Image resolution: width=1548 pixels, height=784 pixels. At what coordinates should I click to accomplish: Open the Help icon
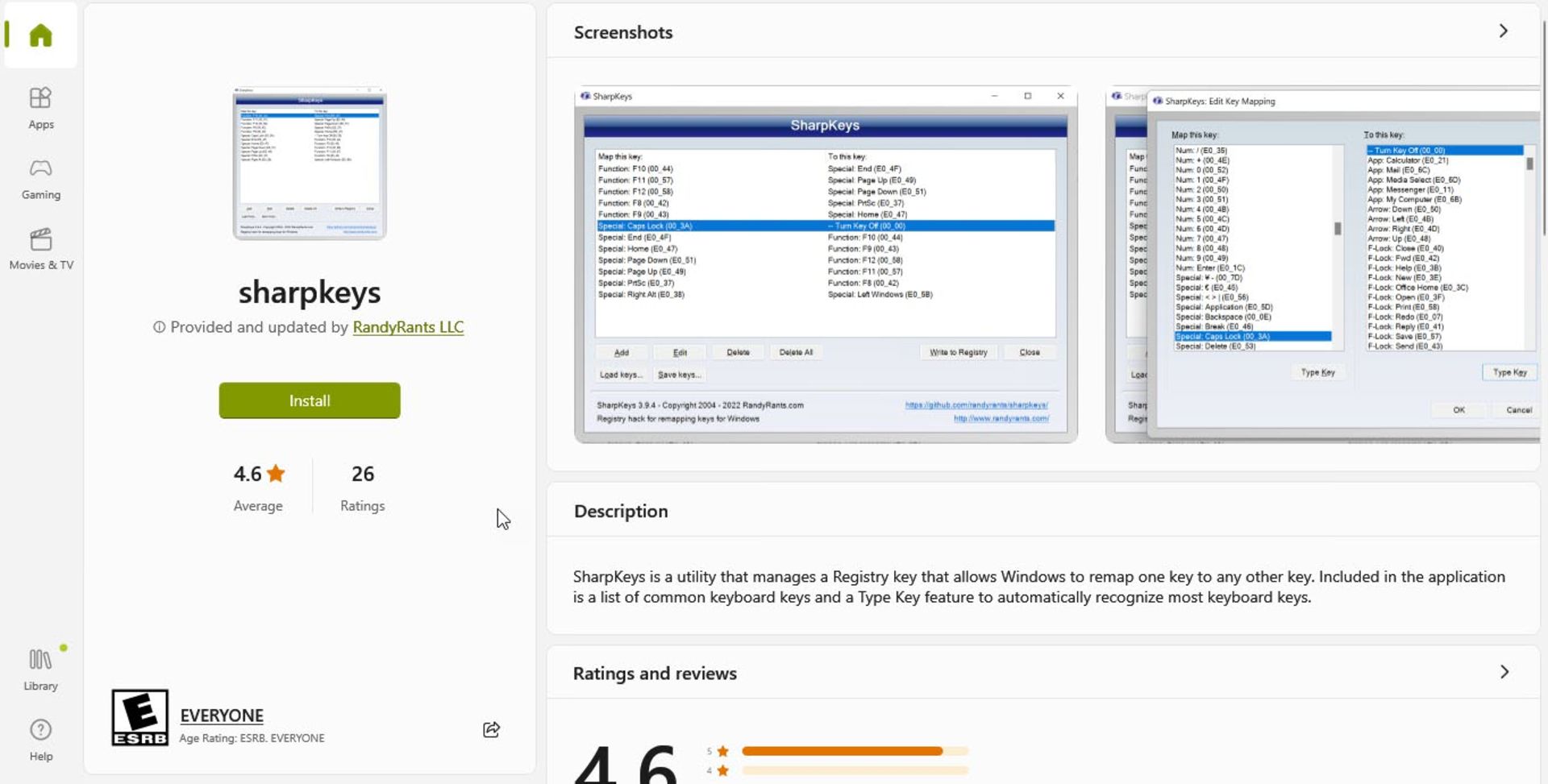[40, 739]
